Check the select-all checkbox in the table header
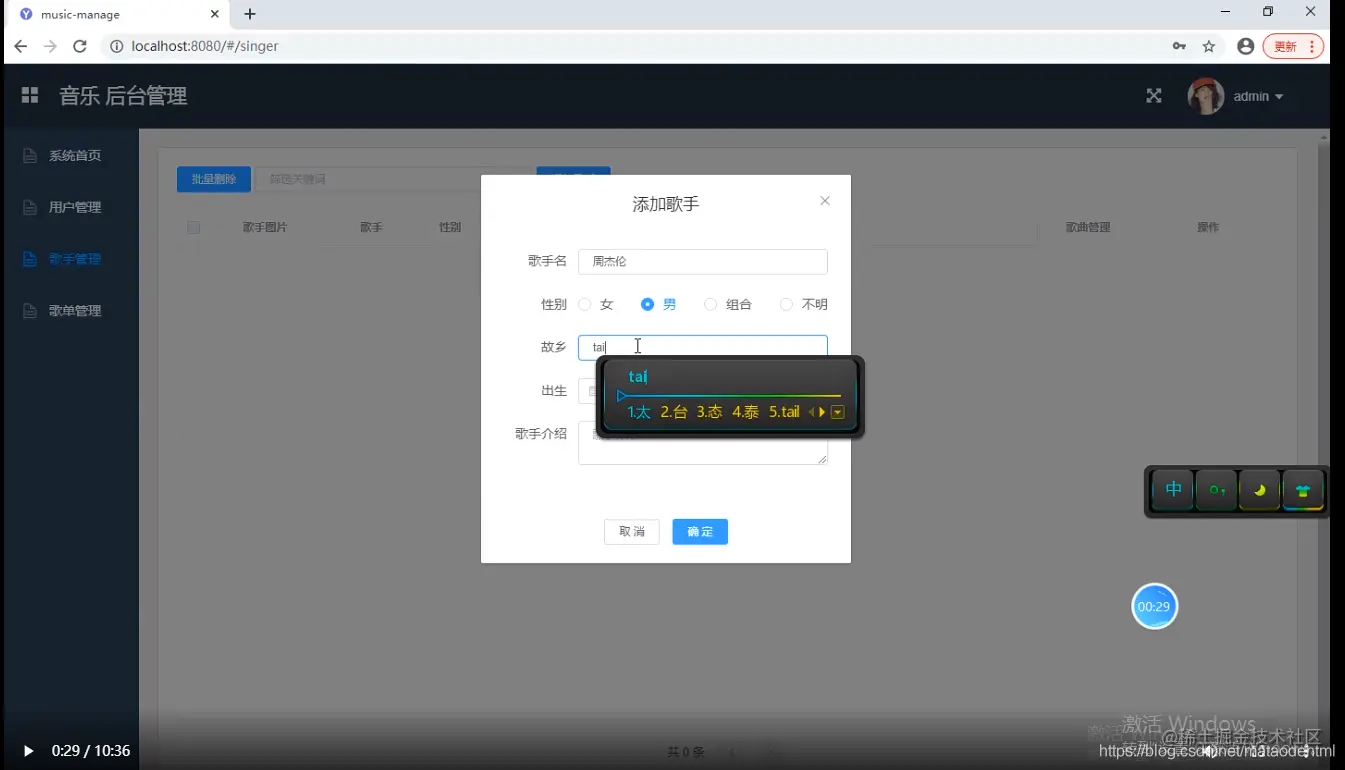 (193, 227)
